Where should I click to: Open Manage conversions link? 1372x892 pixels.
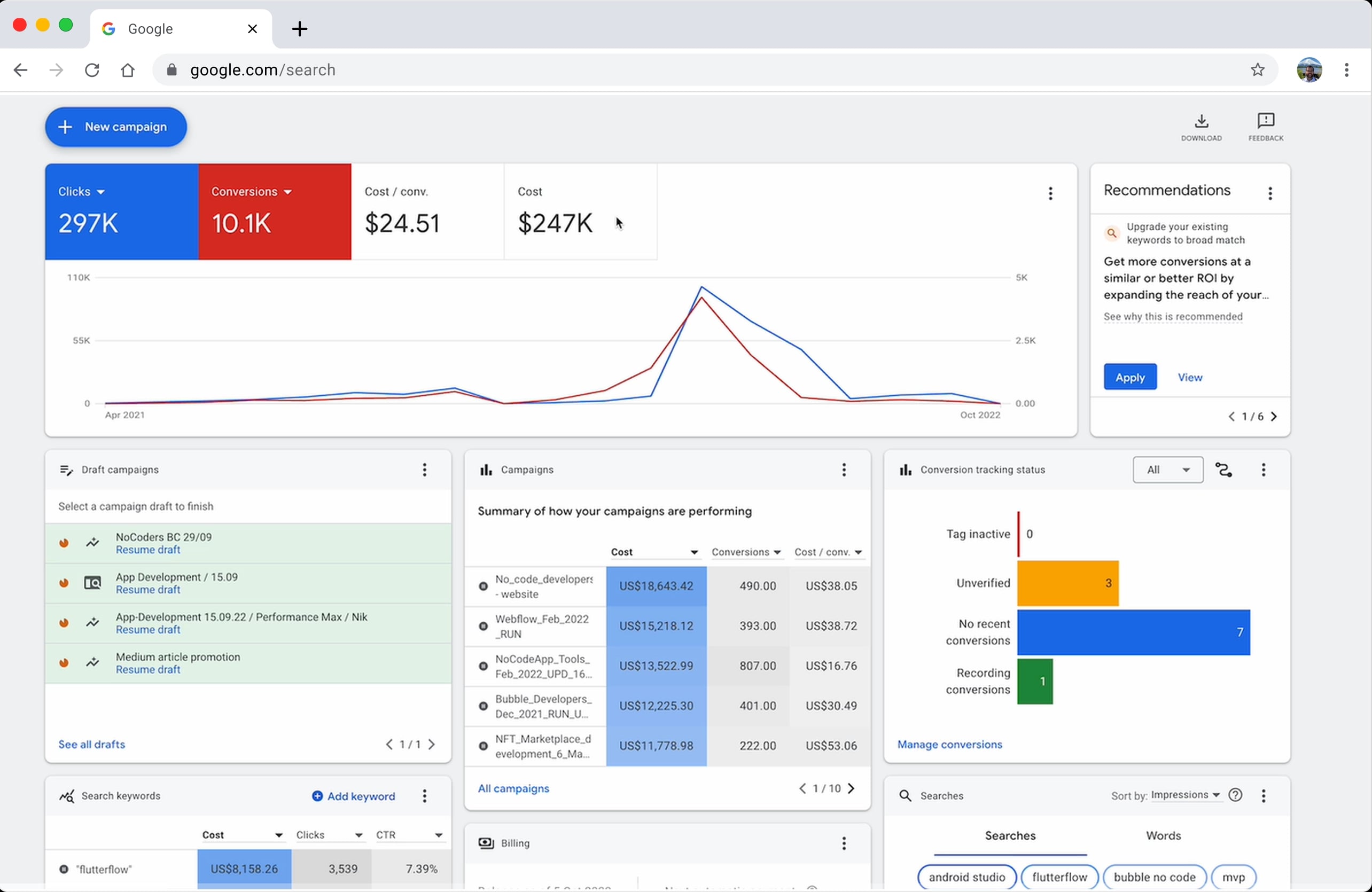[x=949, y=745]
